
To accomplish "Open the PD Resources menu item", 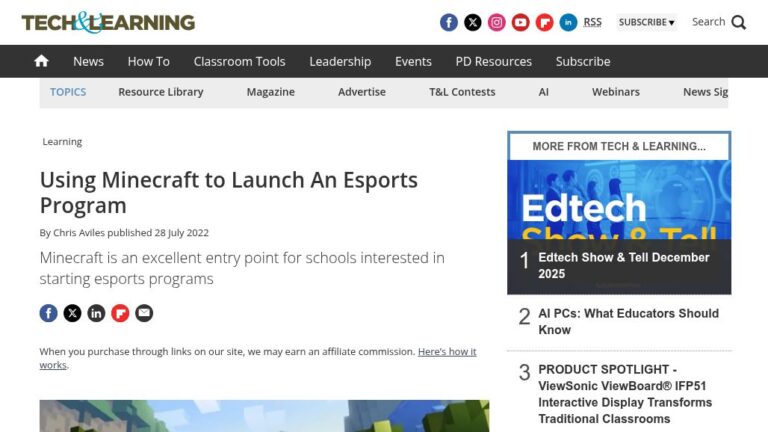I will [x=494, y=61].
